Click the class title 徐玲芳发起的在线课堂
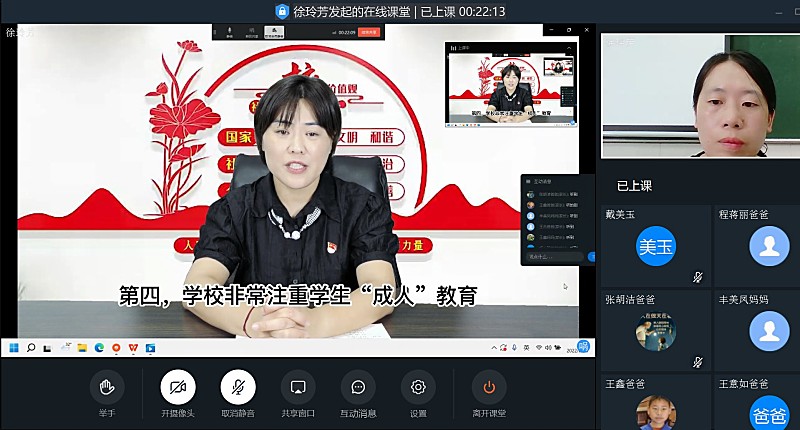800x430 pixels. click(x=352, y=11)
